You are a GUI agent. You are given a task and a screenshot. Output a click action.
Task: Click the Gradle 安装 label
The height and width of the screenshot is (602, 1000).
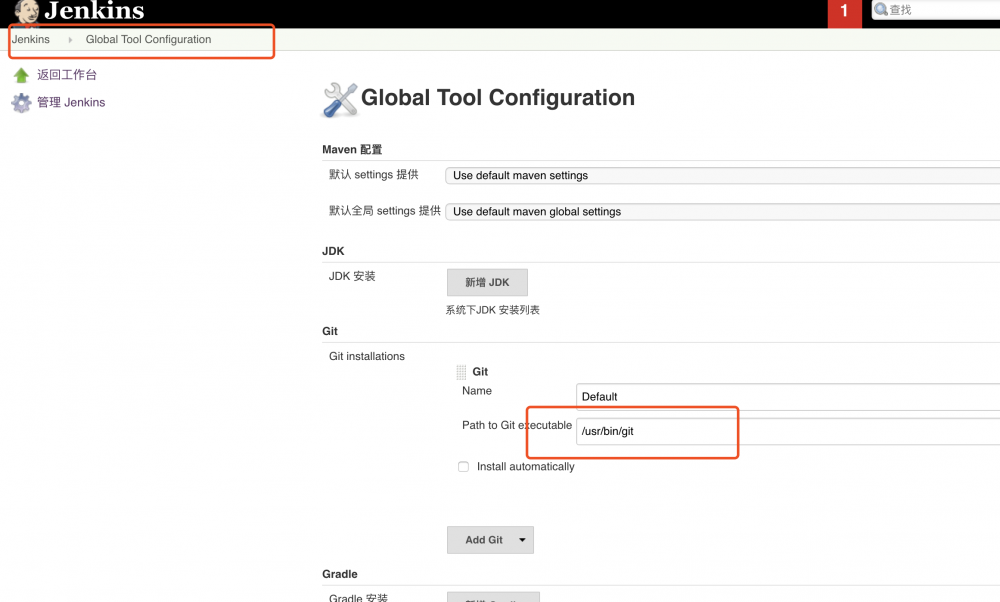(358, 597)
